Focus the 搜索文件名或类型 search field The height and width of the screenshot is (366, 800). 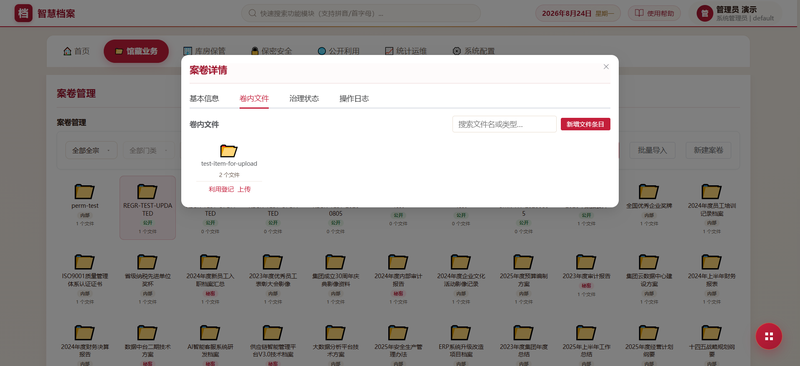click(504, 124)
